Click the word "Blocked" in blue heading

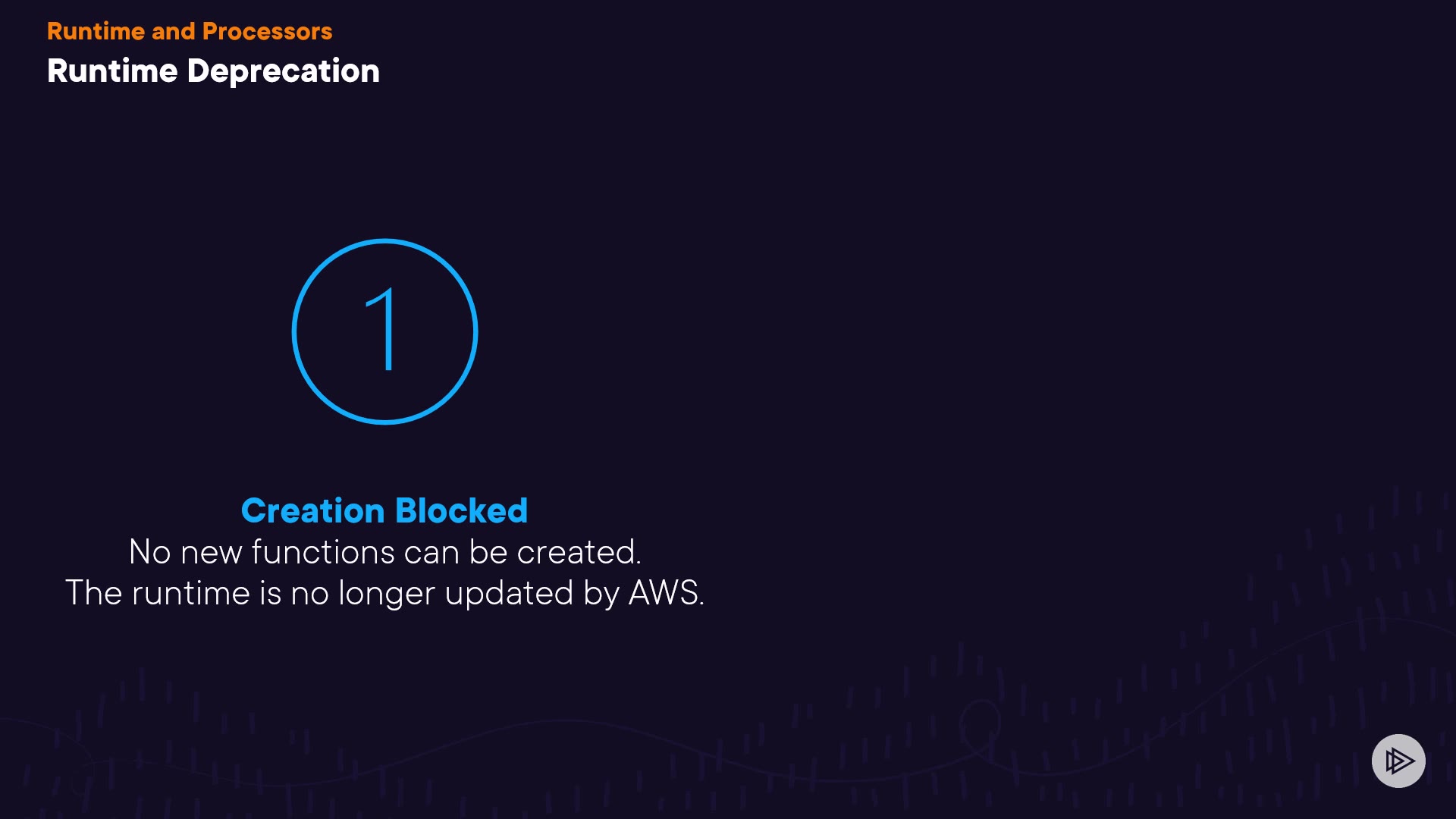461,510
